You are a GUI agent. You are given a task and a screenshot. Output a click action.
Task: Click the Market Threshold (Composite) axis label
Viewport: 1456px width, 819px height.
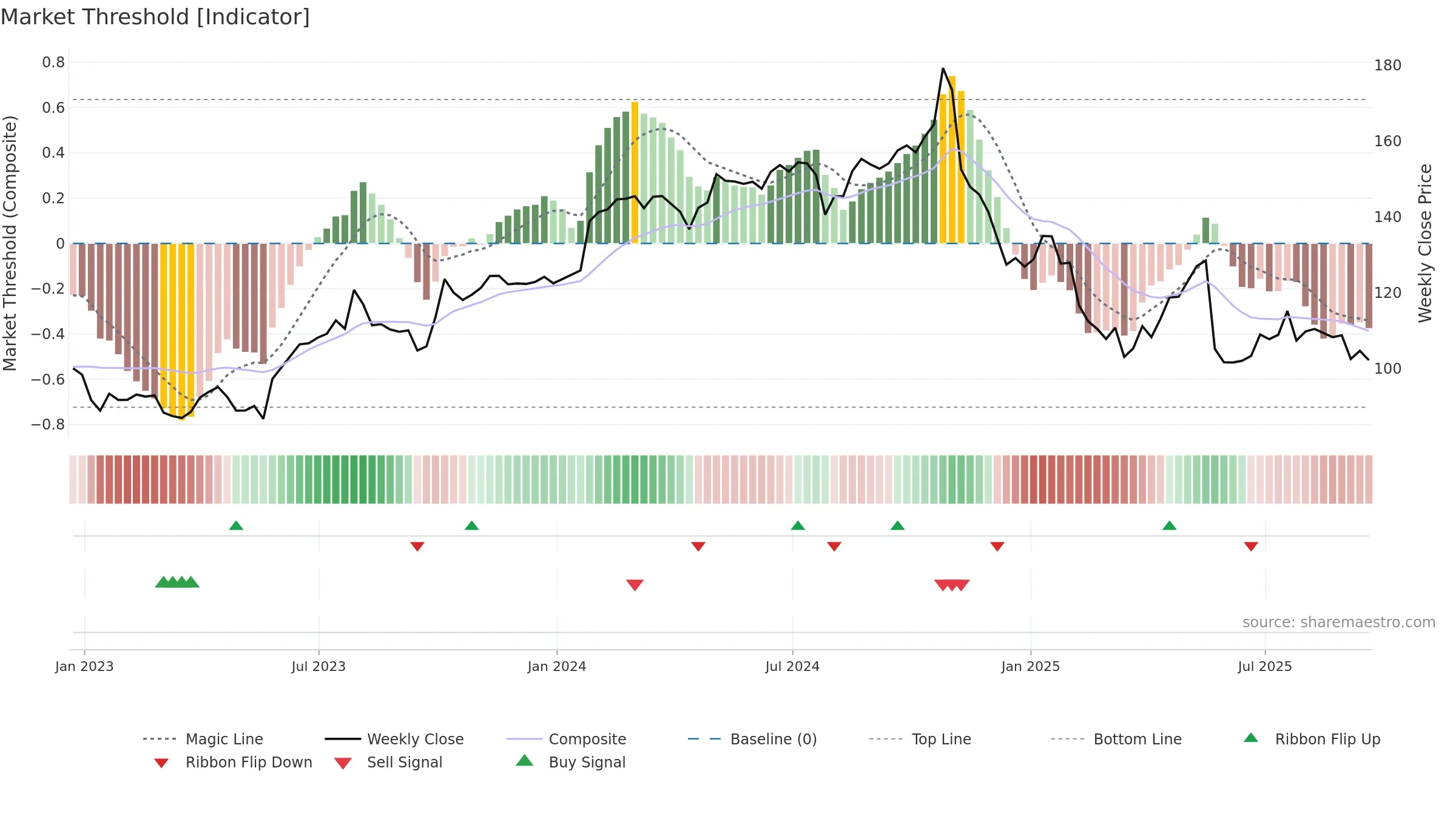(x=10, y=243)
